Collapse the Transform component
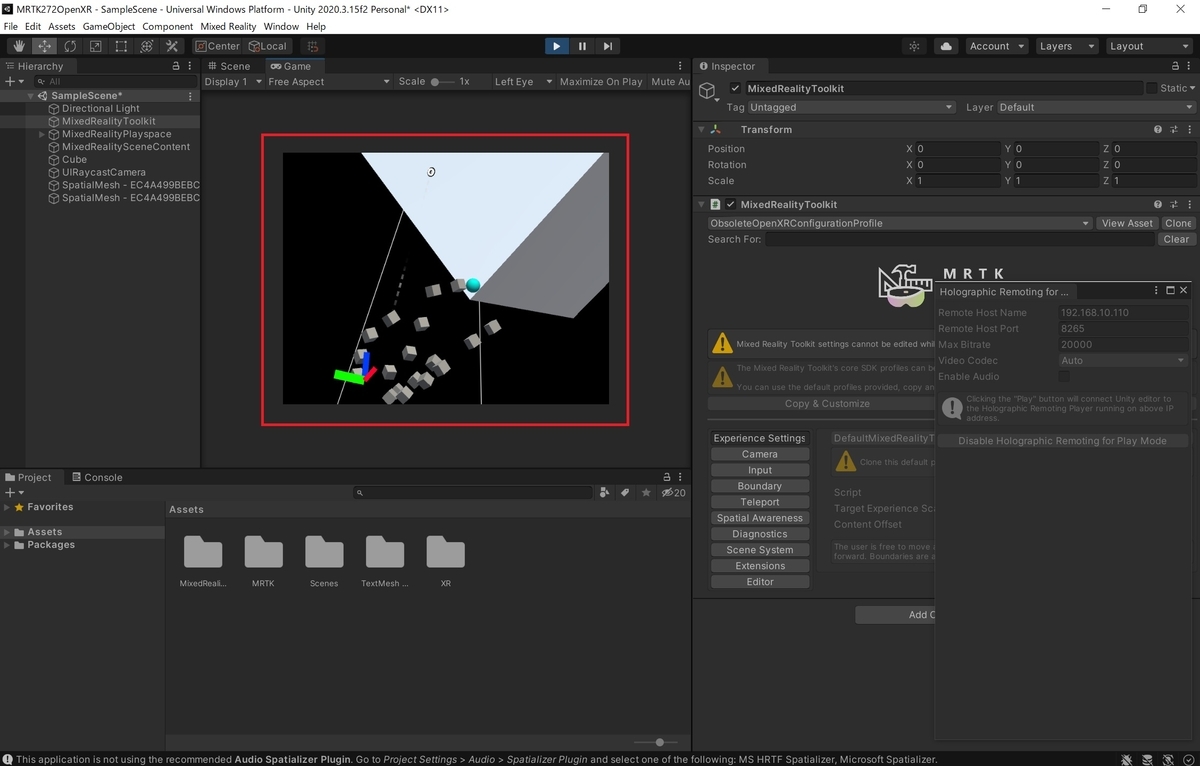 700,129
